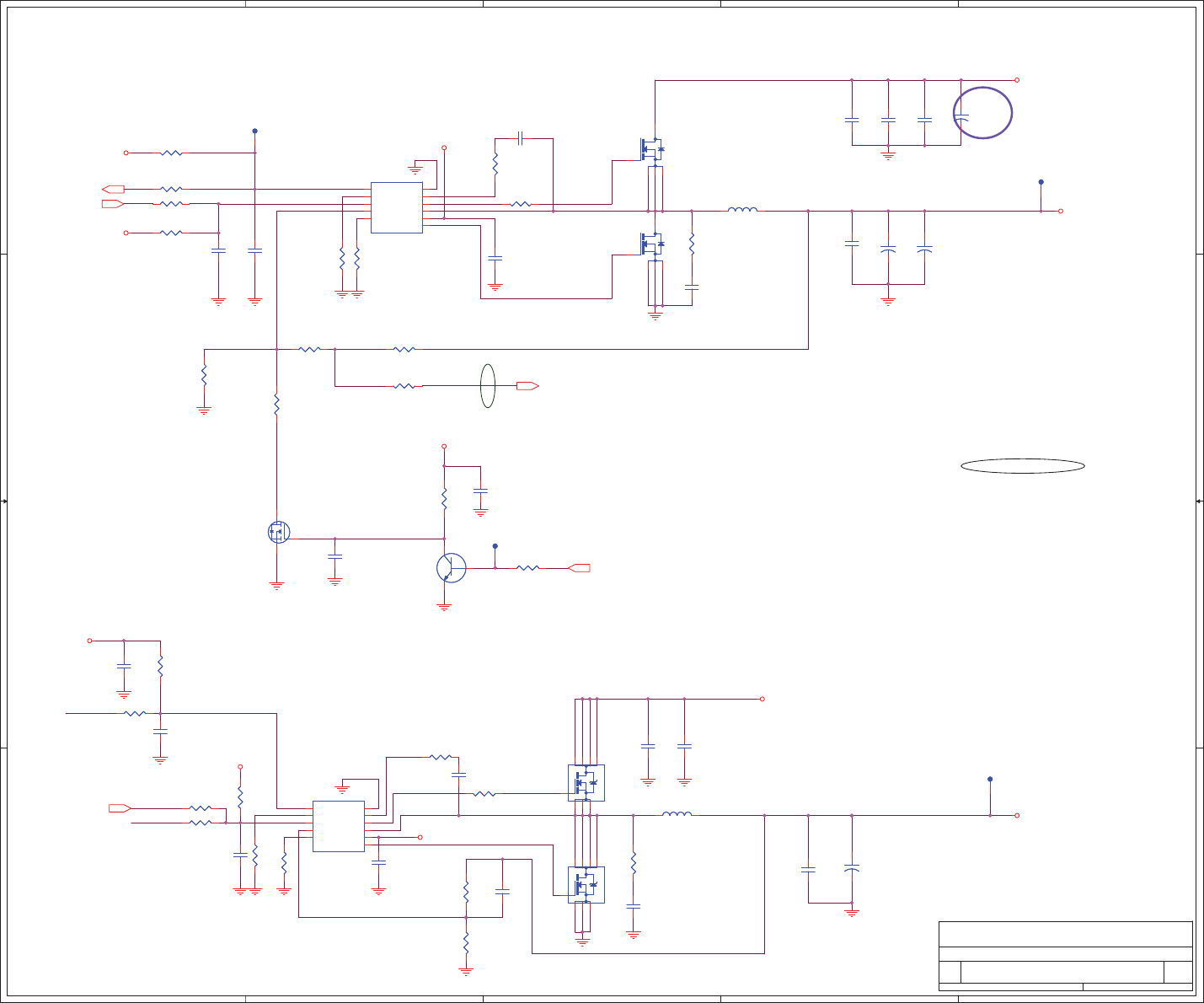
Task: Select the test point on lower converter output rail
Action: (x=990, y=780)
